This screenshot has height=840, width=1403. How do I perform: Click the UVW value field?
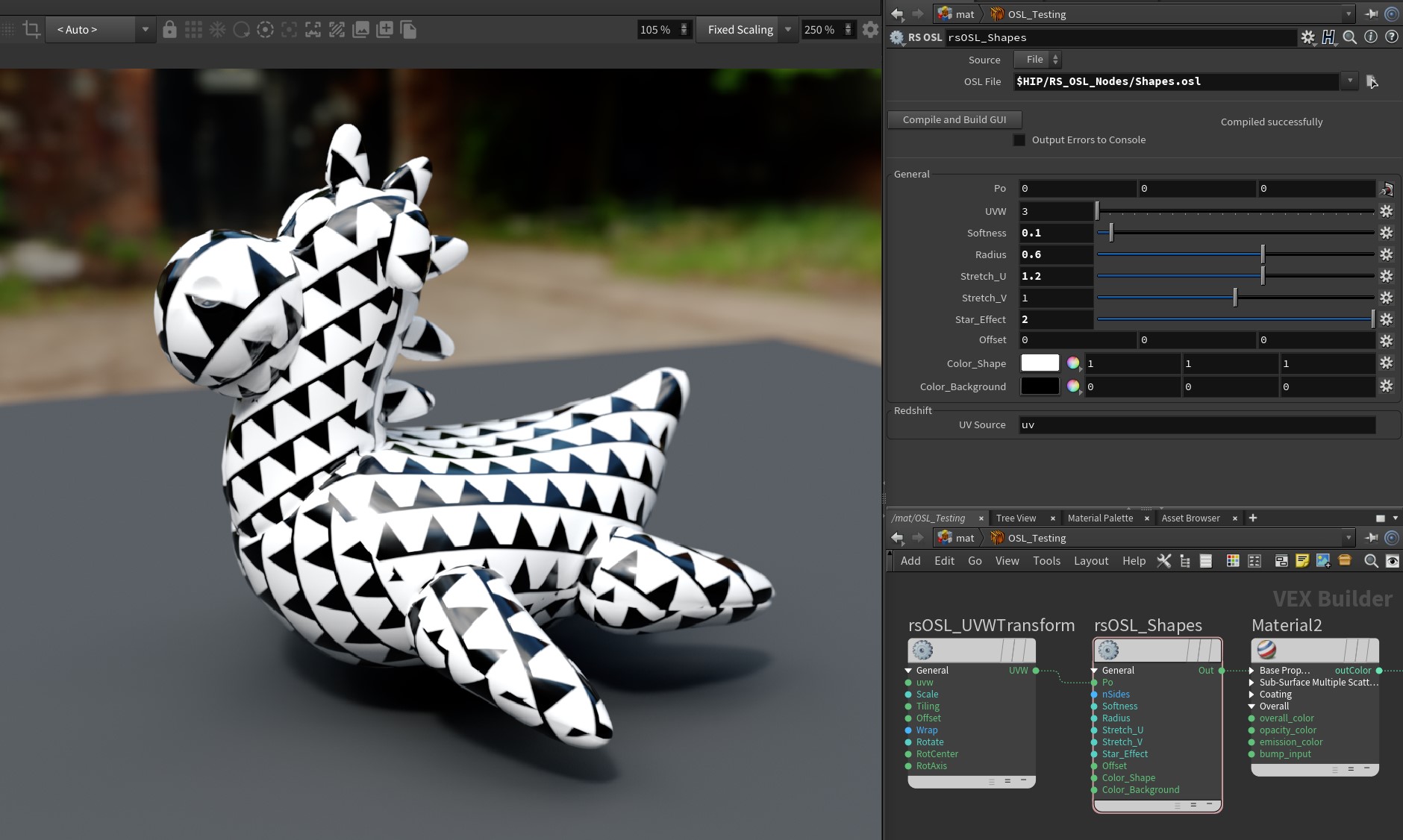1056,211
